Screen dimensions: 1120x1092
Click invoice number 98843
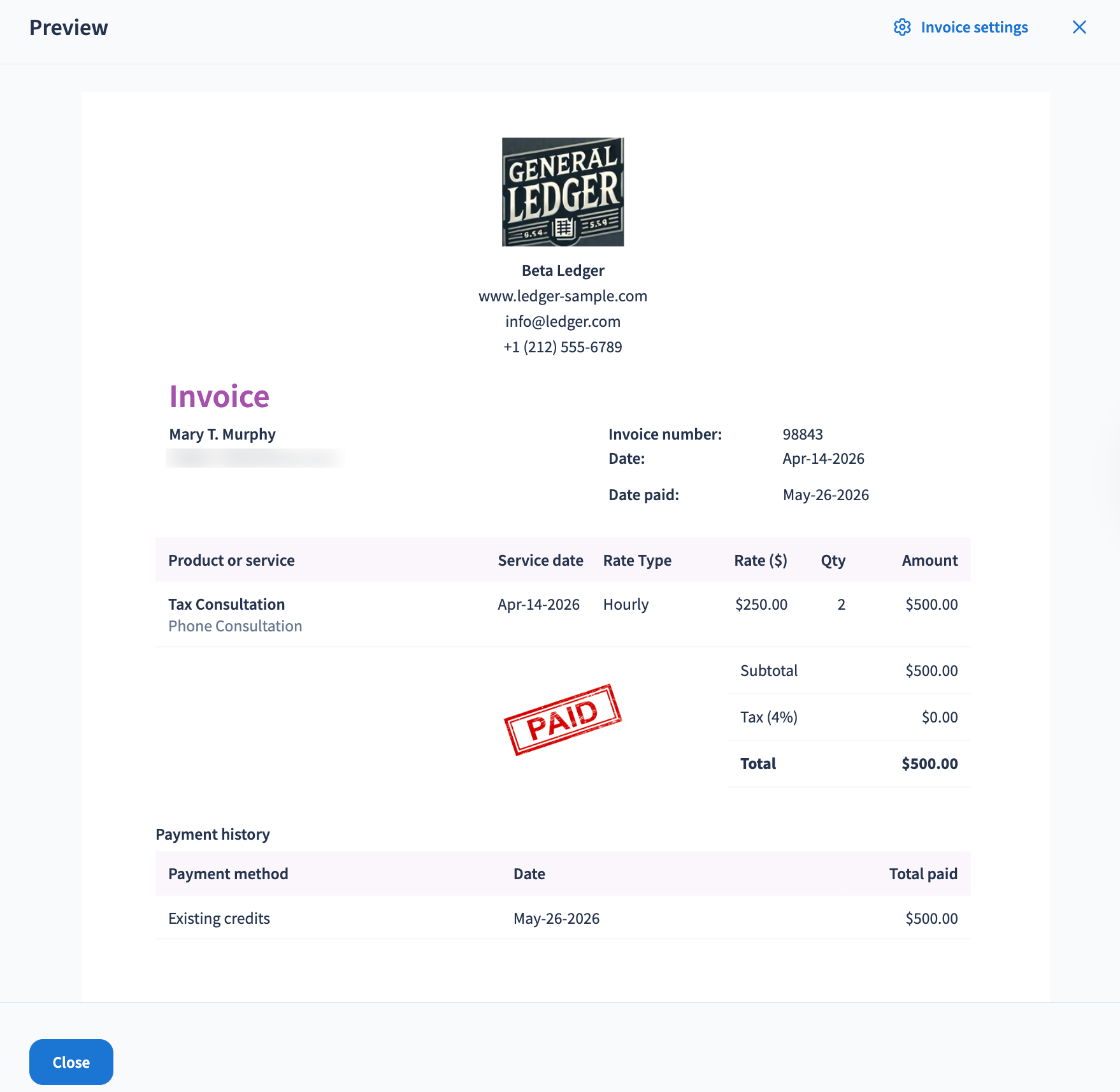803,435
